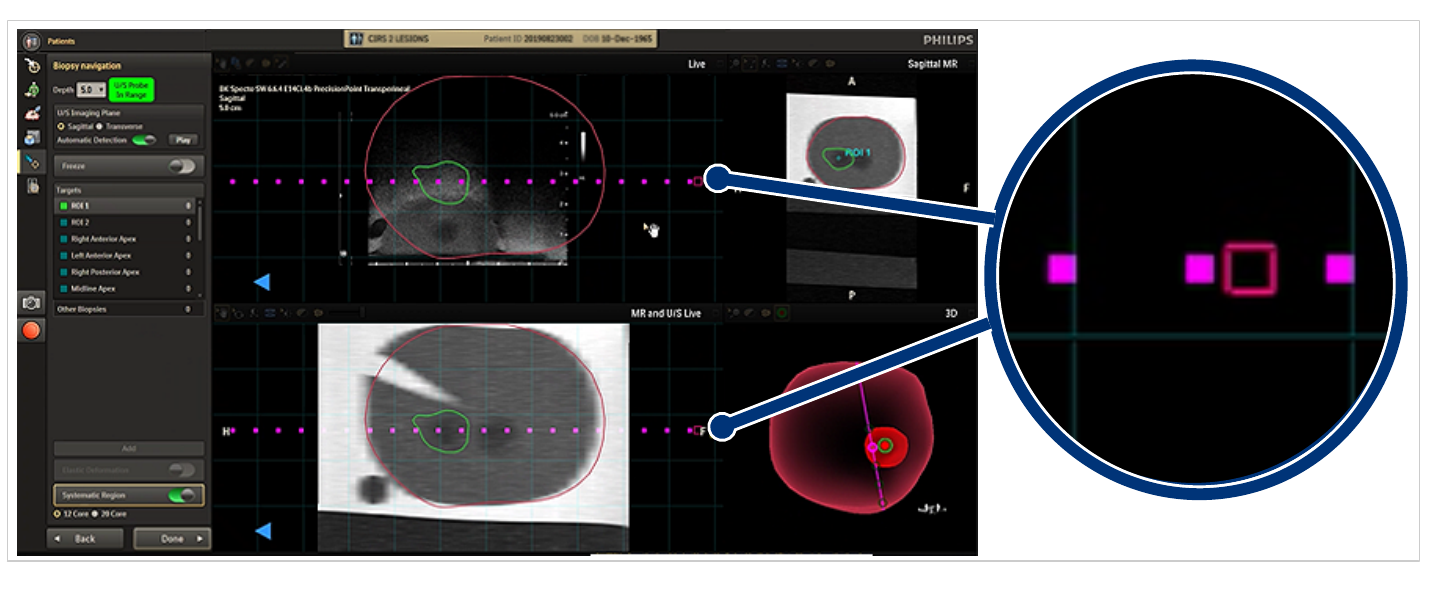This screenshot has width=1431, height=594.
Task: Click the blue triangle in MR and U/S Live view
Action: point(262,531)
